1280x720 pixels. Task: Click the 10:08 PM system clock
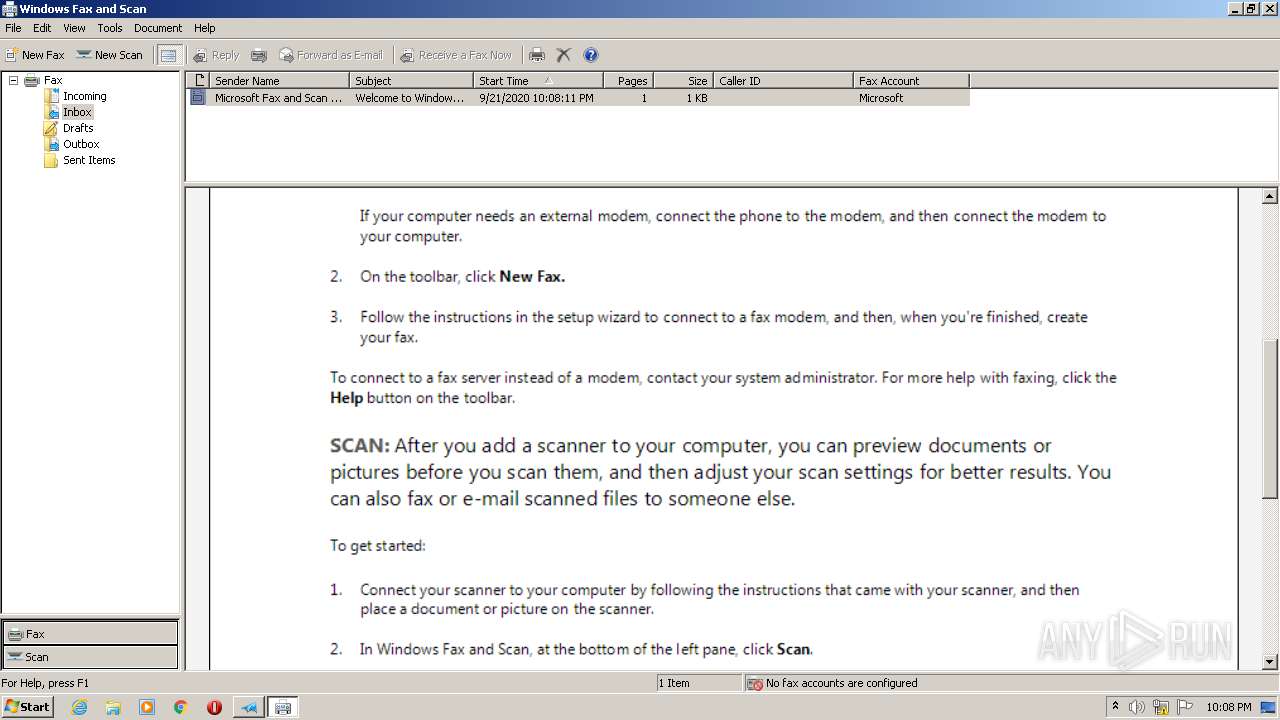(1229, 707)
